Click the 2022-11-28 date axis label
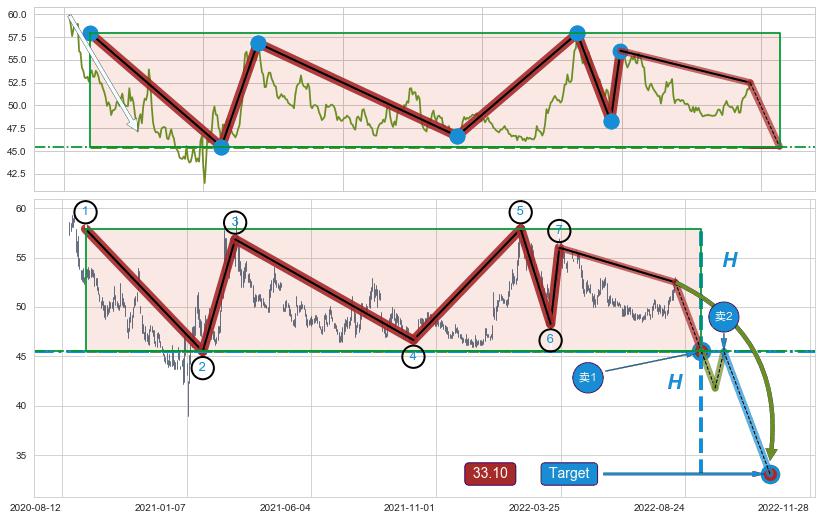Viewport: 822px width, 520px height. click(x=783, y=507)
